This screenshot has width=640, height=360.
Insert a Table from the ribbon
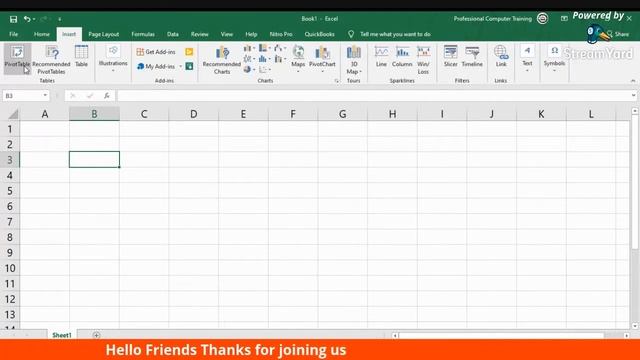click(81, 56)
